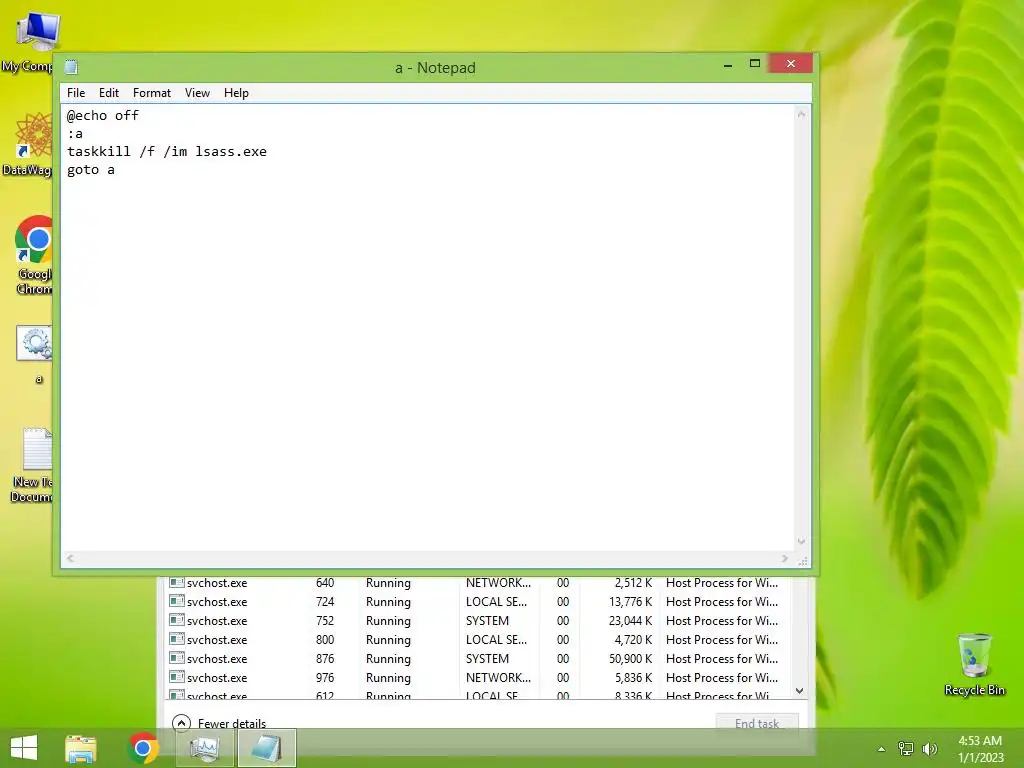1024x768 pixels.
Task: Click process icon of svchost.exe PID 640
Action: [176, 582]
